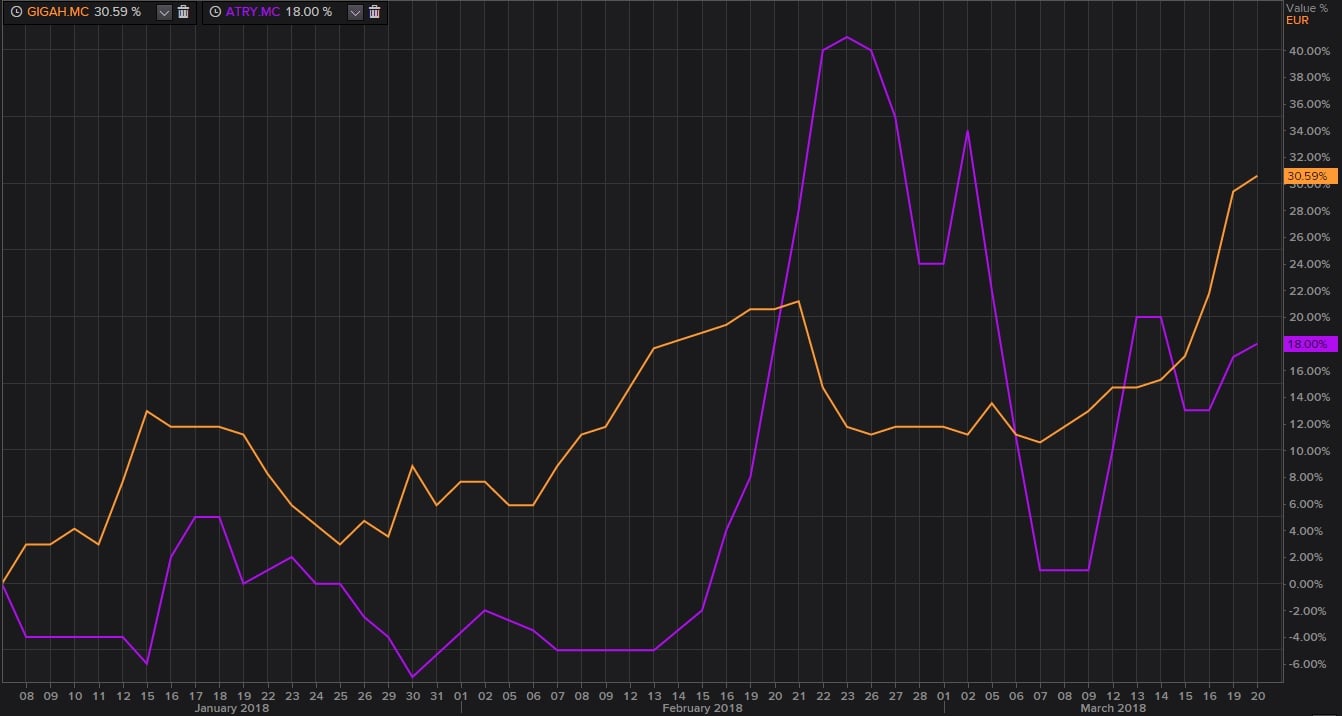
Task: Click the date 20 at the timeline's right end
Action: (1257, 693)
